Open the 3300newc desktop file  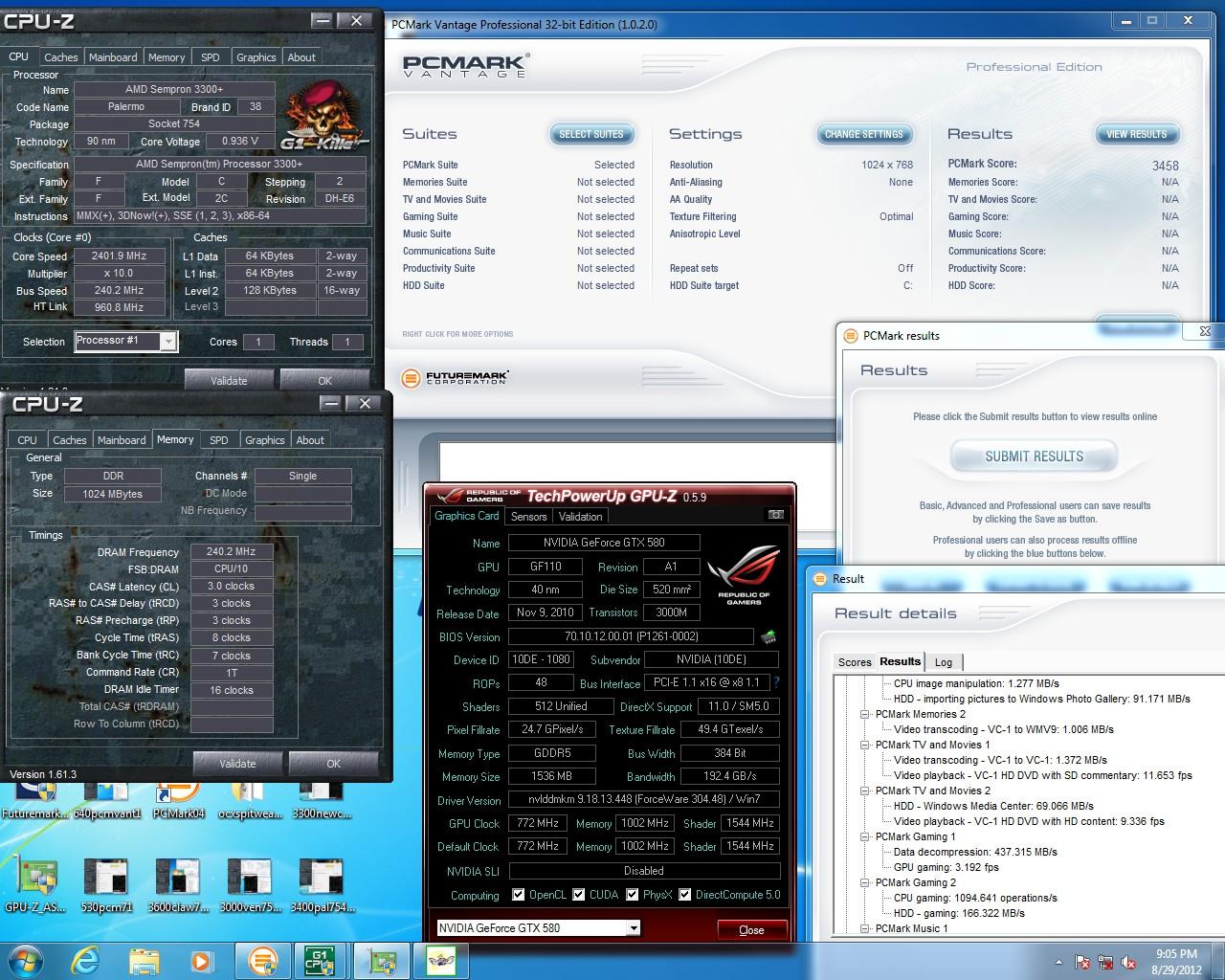coord(322,802)
